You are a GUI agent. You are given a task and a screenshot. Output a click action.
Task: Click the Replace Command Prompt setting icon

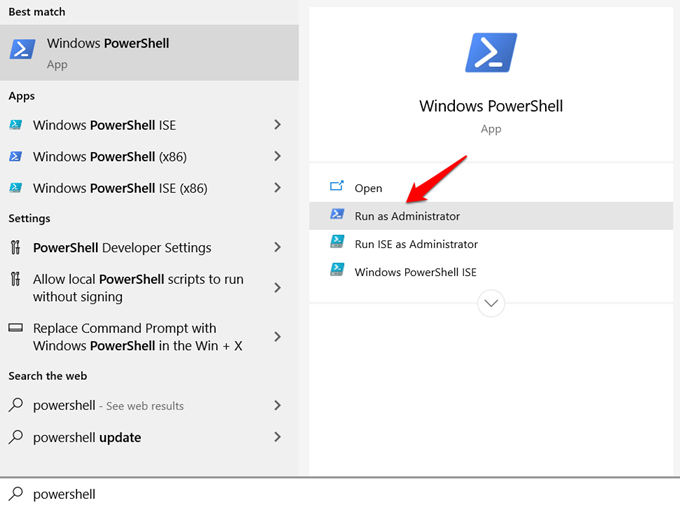pyautogui.click(x=16, y=327)
